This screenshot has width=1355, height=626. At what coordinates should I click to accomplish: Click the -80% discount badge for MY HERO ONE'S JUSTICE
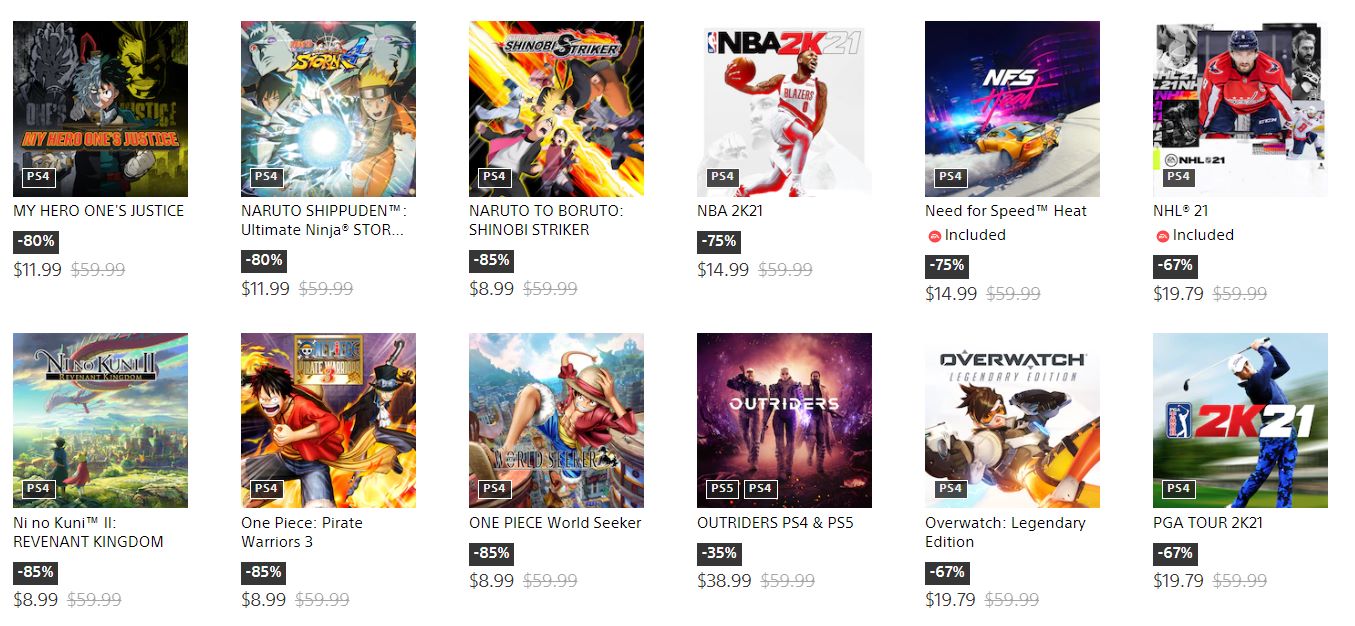coord(36,241)
